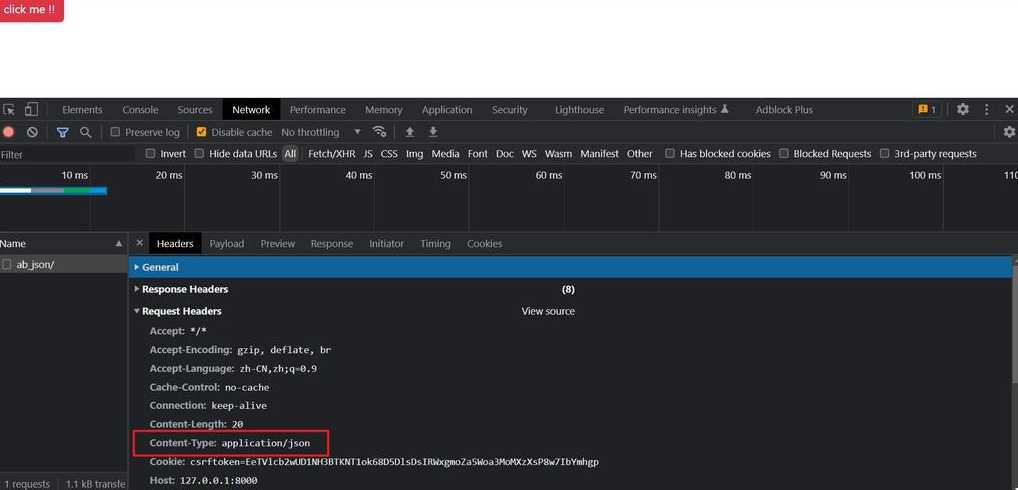The width and height of the screenshot is (1018, 490).
Task: Open the No throttling dropdown
Action: 321,132
